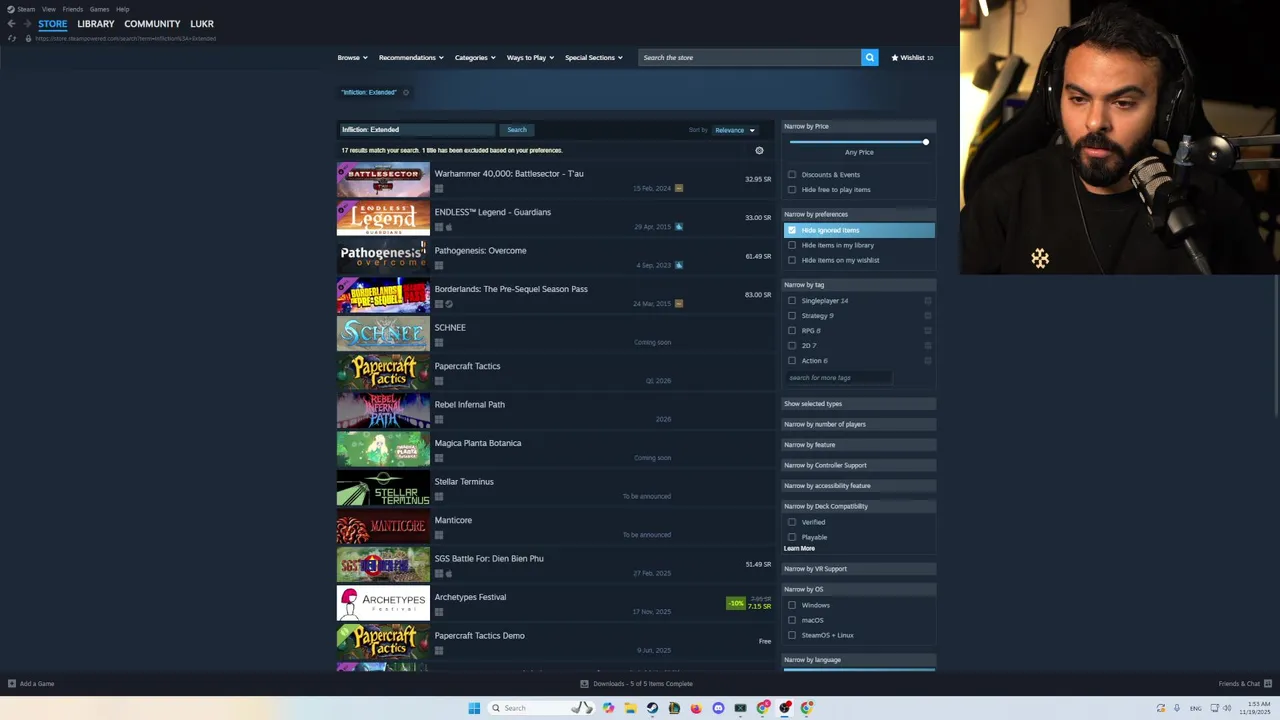Open the Archetypes Festival result

554,604
